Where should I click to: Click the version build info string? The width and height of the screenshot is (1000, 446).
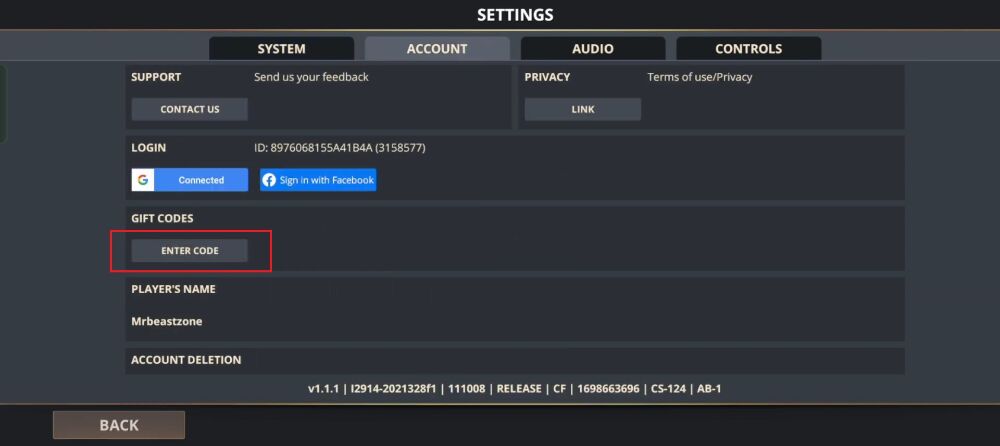(514, 388)
